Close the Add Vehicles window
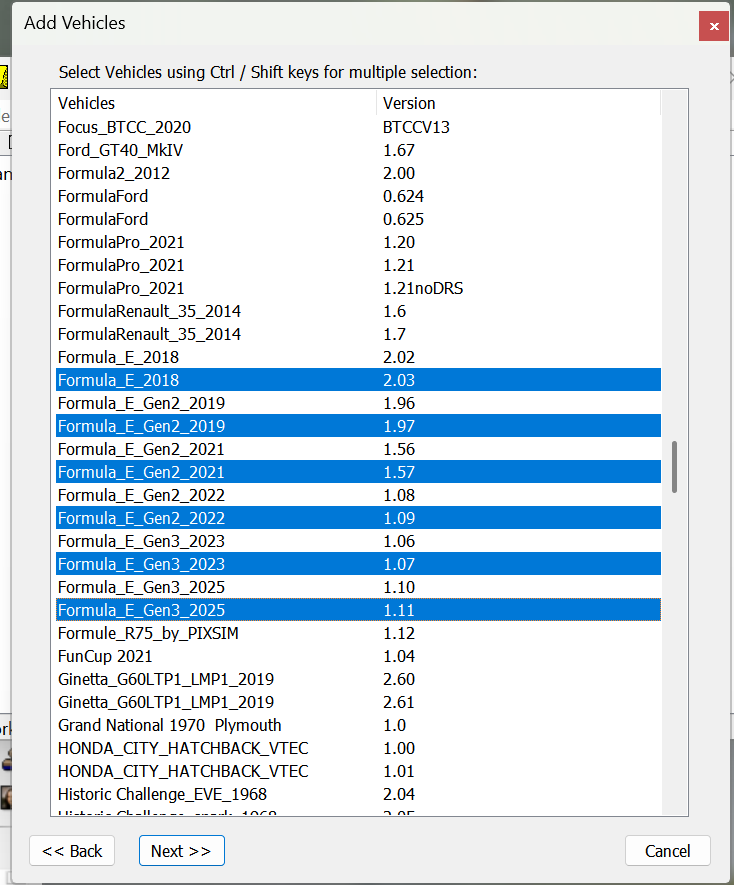This screenshot has height=885, width=734. [x=714, y=26]
